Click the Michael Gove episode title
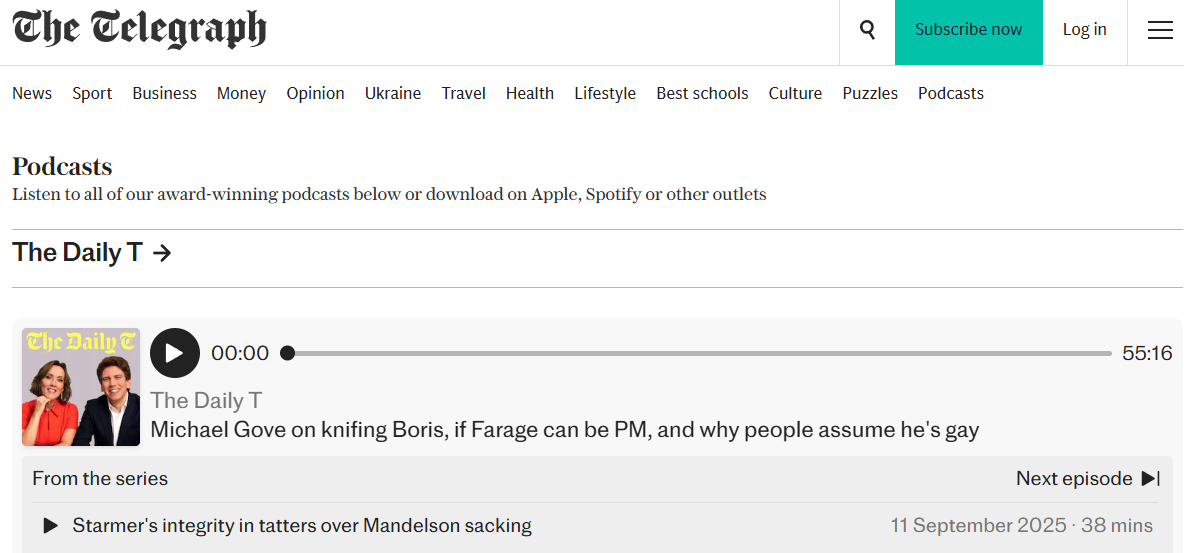The image size is (1184, 553). 564,430
